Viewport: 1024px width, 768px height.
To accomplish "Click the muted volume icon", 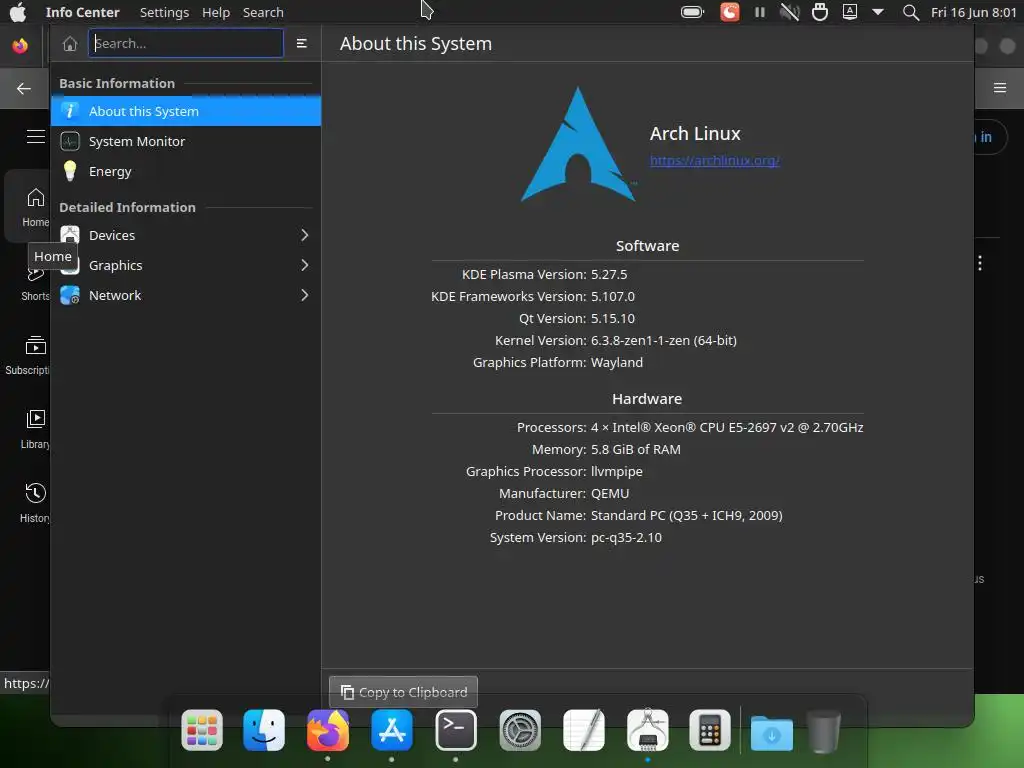I will point(790,12).
